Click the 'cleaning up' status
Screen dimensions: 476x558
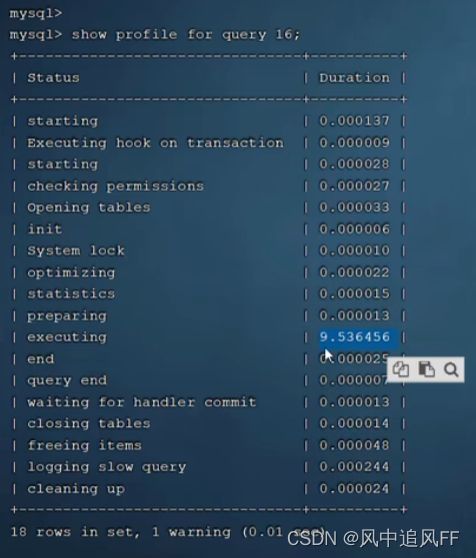76,489
